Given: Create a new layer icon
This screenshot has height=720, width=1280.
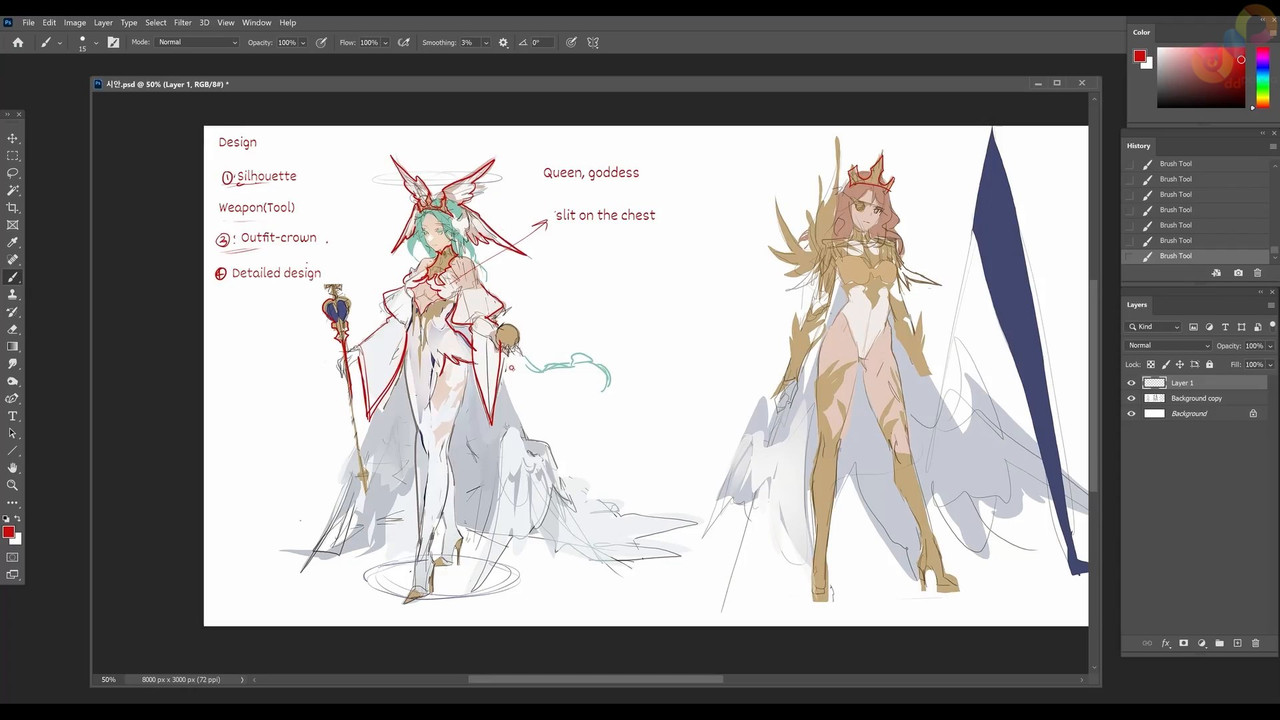Looking at the screenshot, I should [x=1237, y=643].
